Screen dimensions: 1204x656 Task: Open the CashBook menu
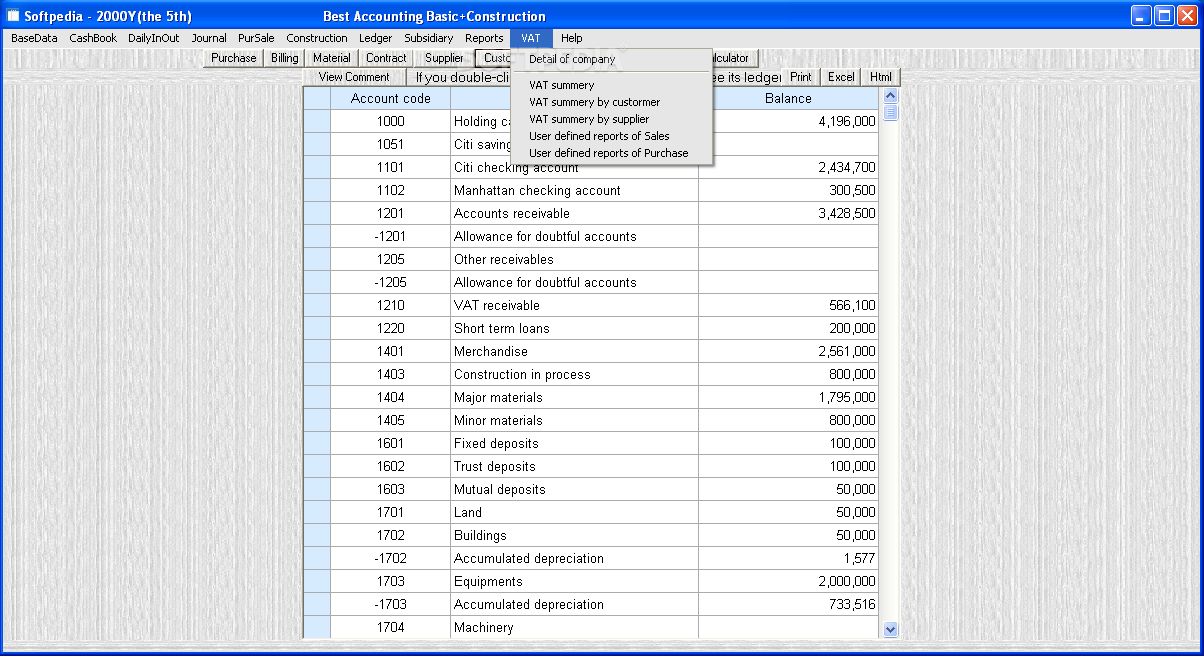(x=93, y=38)
